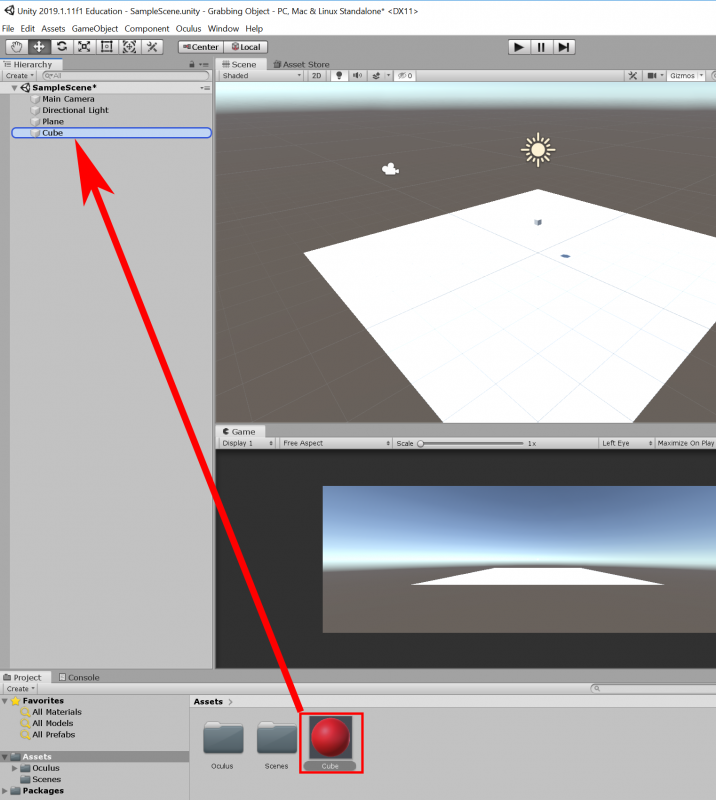Select Main Camera in Hierarchy
716x800 pixels.
(68, 99)
